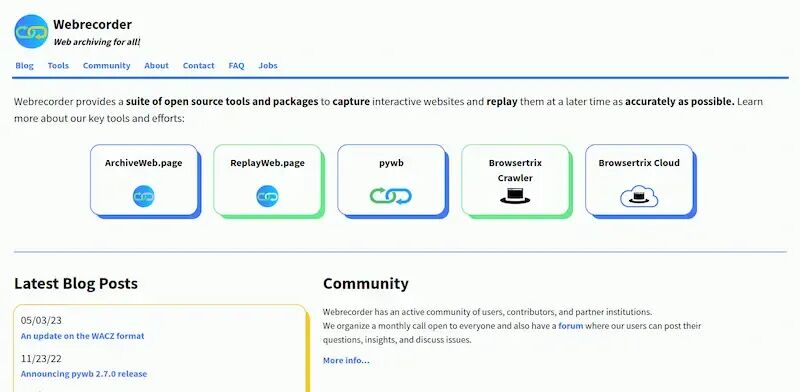
Task: Open the Contact nav item
Action: (198, 65)
